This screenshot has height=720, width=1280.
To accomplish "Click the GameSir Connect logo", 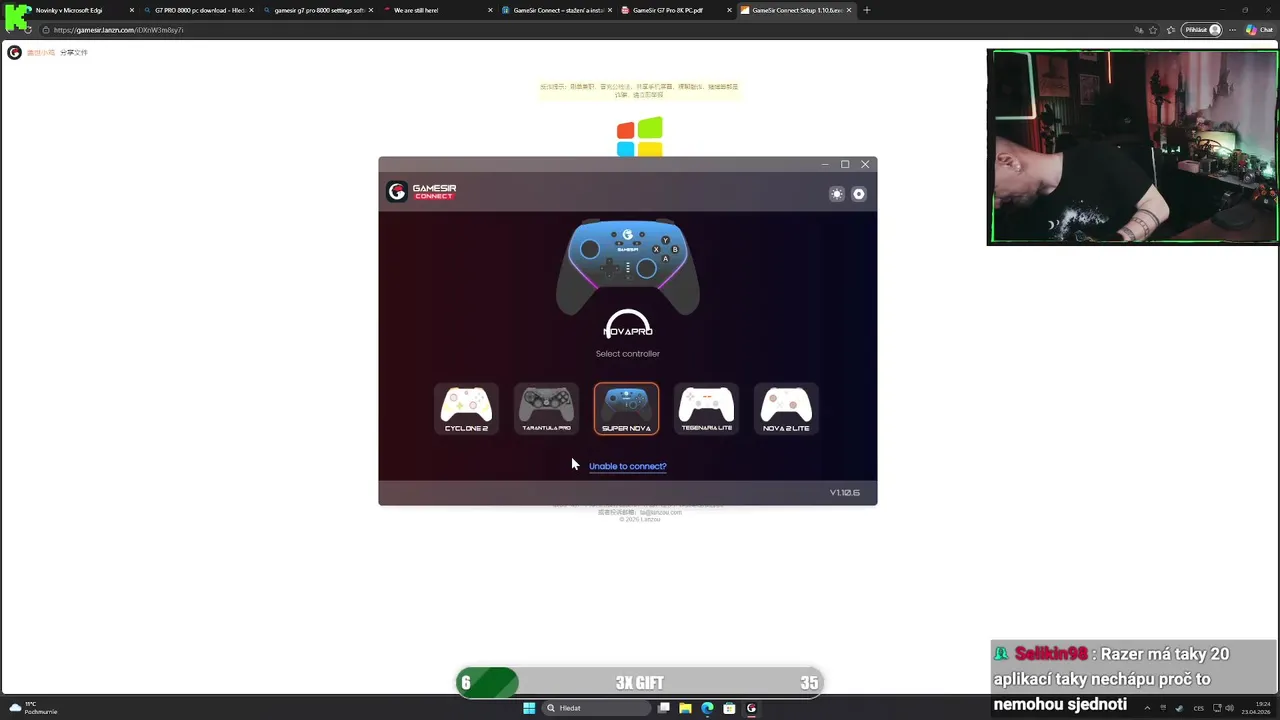I will pos(422,191).
